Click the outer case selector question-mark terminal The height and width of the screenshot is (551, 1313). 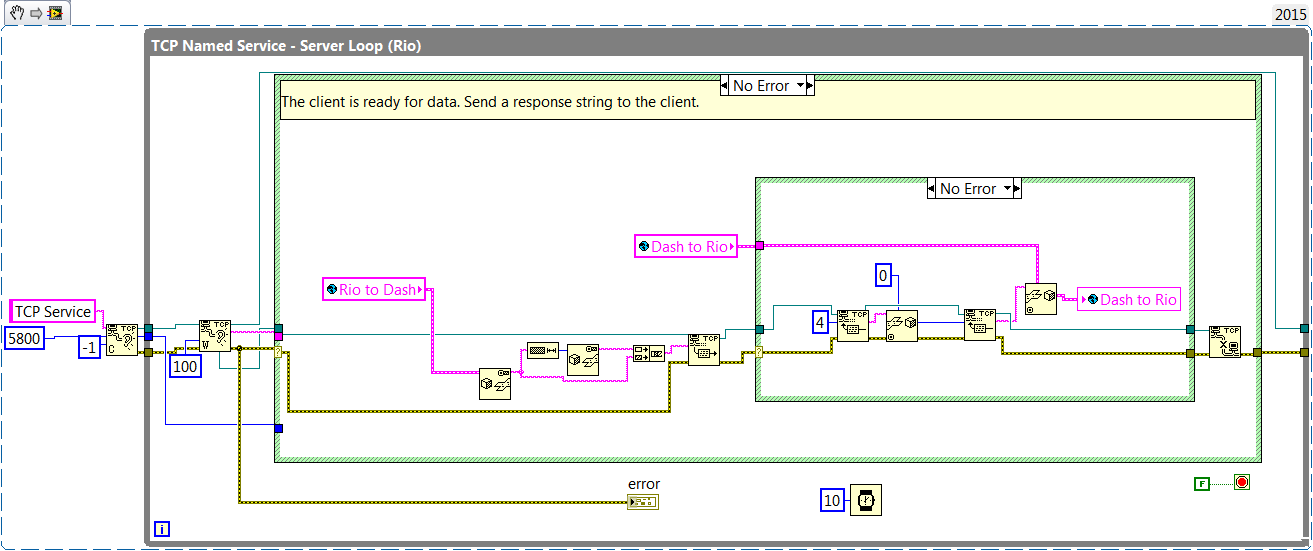pyautogui.click(x=279, y=351)
